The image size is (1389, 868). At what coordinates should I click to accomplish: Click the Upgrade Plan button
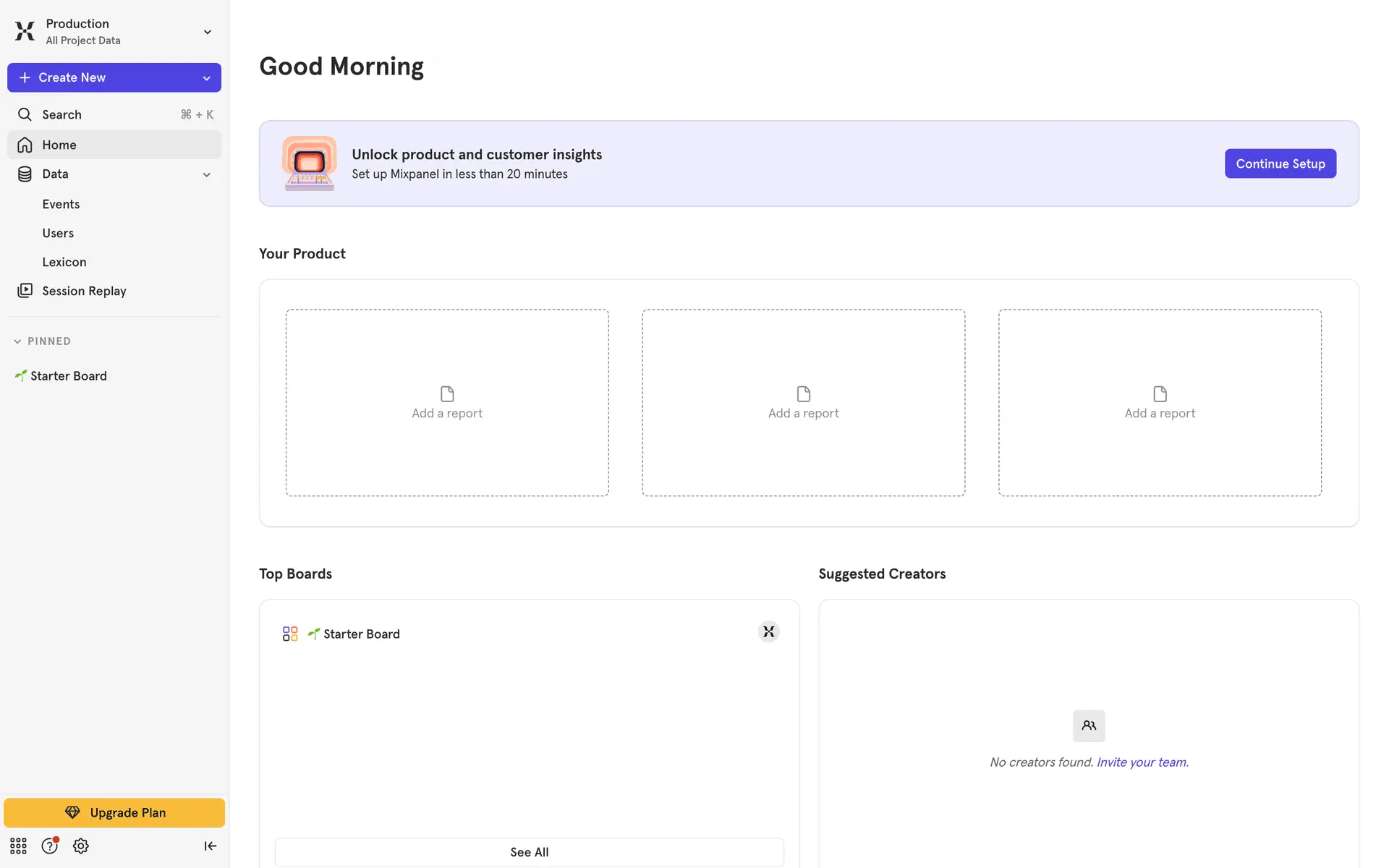[114, 812]
